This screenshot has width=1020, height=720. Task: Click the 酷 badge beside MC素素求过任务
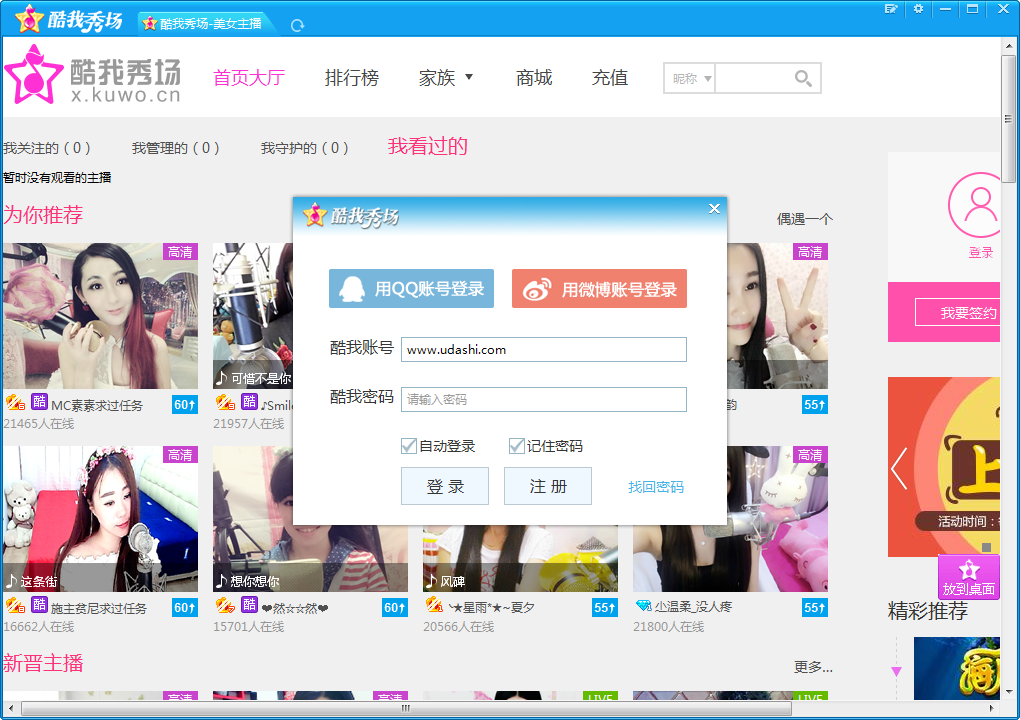(40, 402)
